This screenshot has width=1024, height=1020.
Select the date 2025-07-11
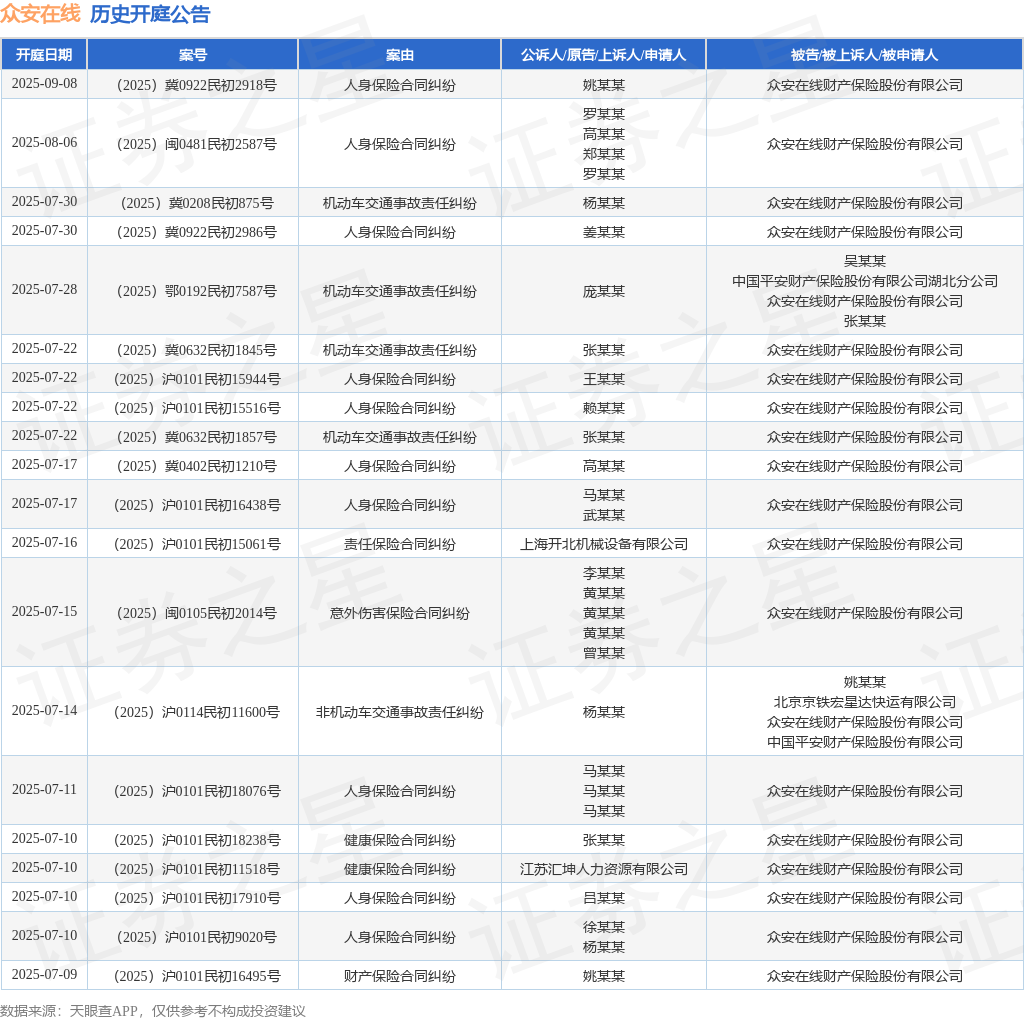[x=44, y=789]
